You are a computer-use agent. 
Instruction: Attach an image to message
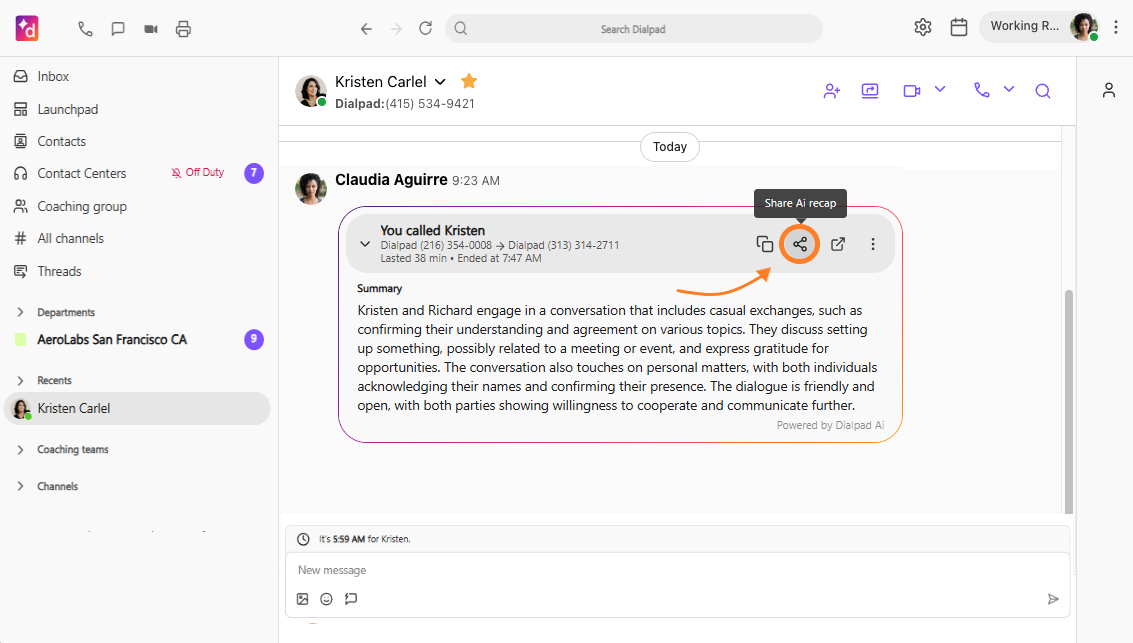303,599
